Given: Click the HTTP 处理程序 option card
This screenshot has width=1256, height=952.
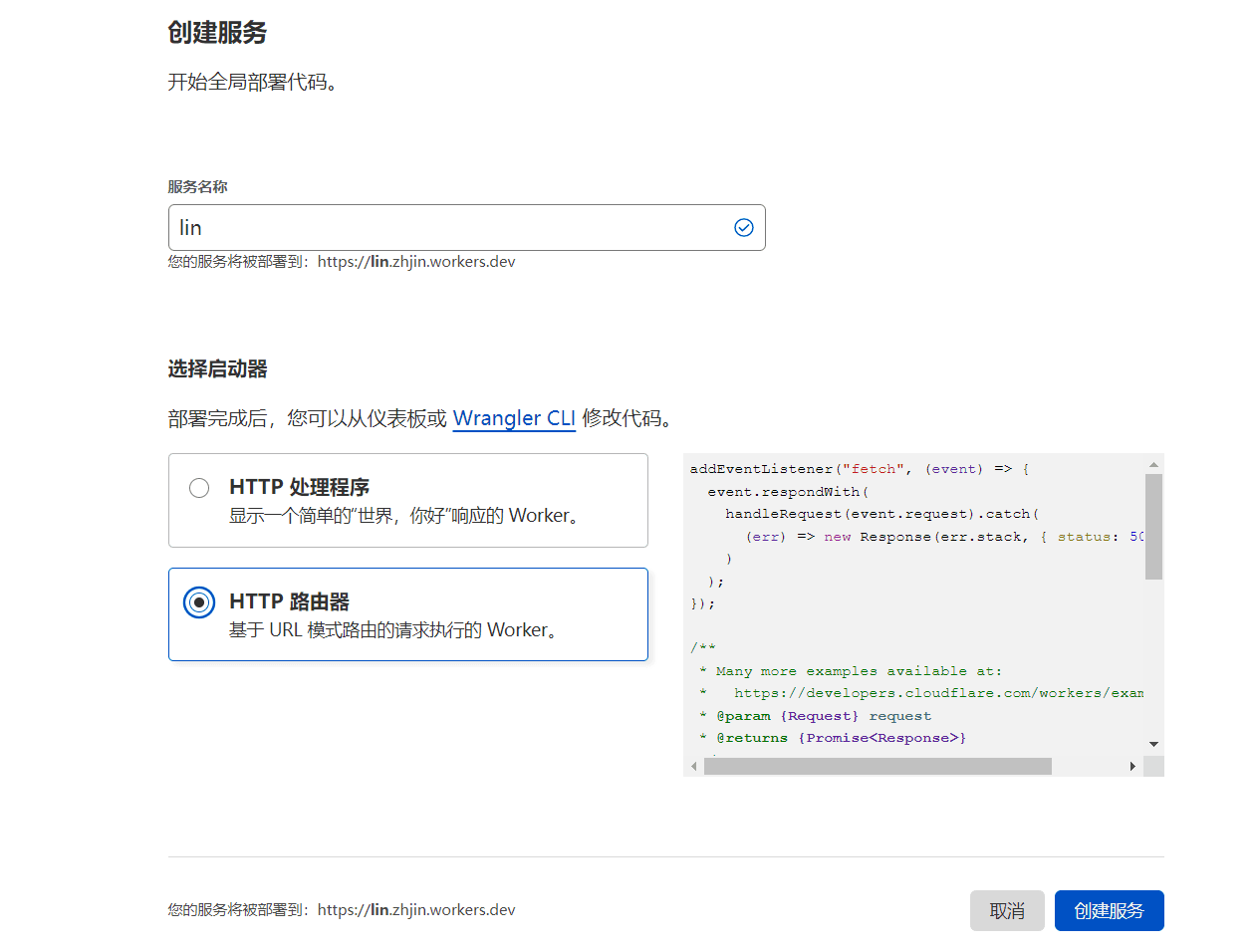Looking at the screenshot, I should 408,500.
